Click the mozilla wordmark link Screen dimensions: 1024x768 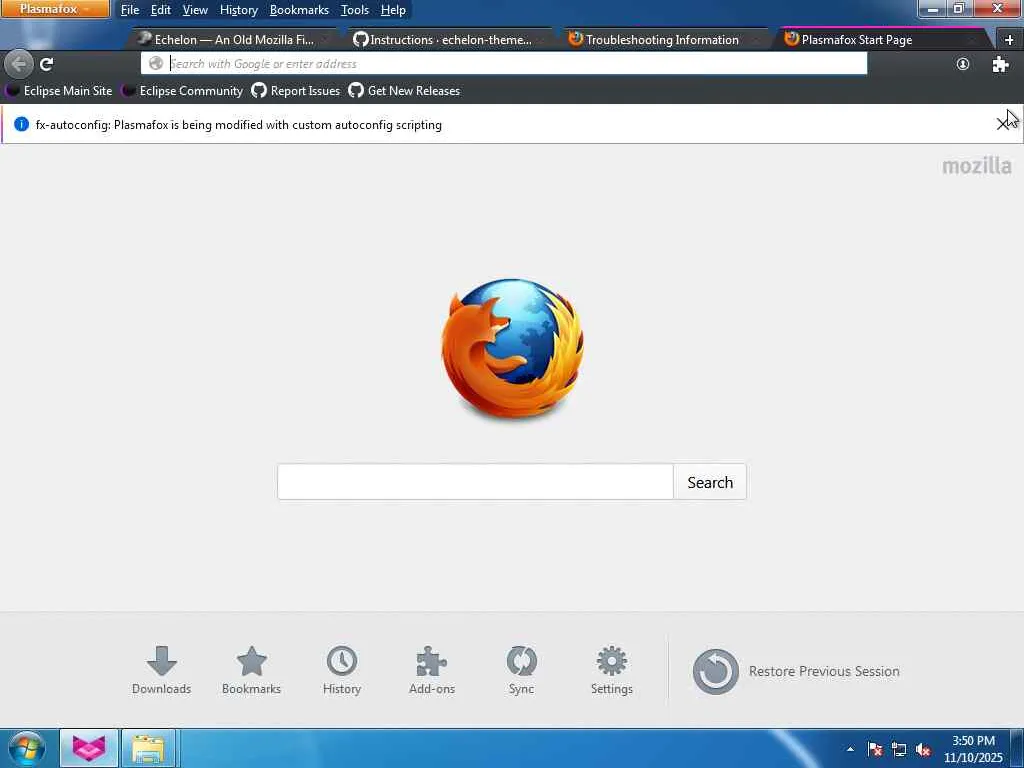tap(976, 165)
